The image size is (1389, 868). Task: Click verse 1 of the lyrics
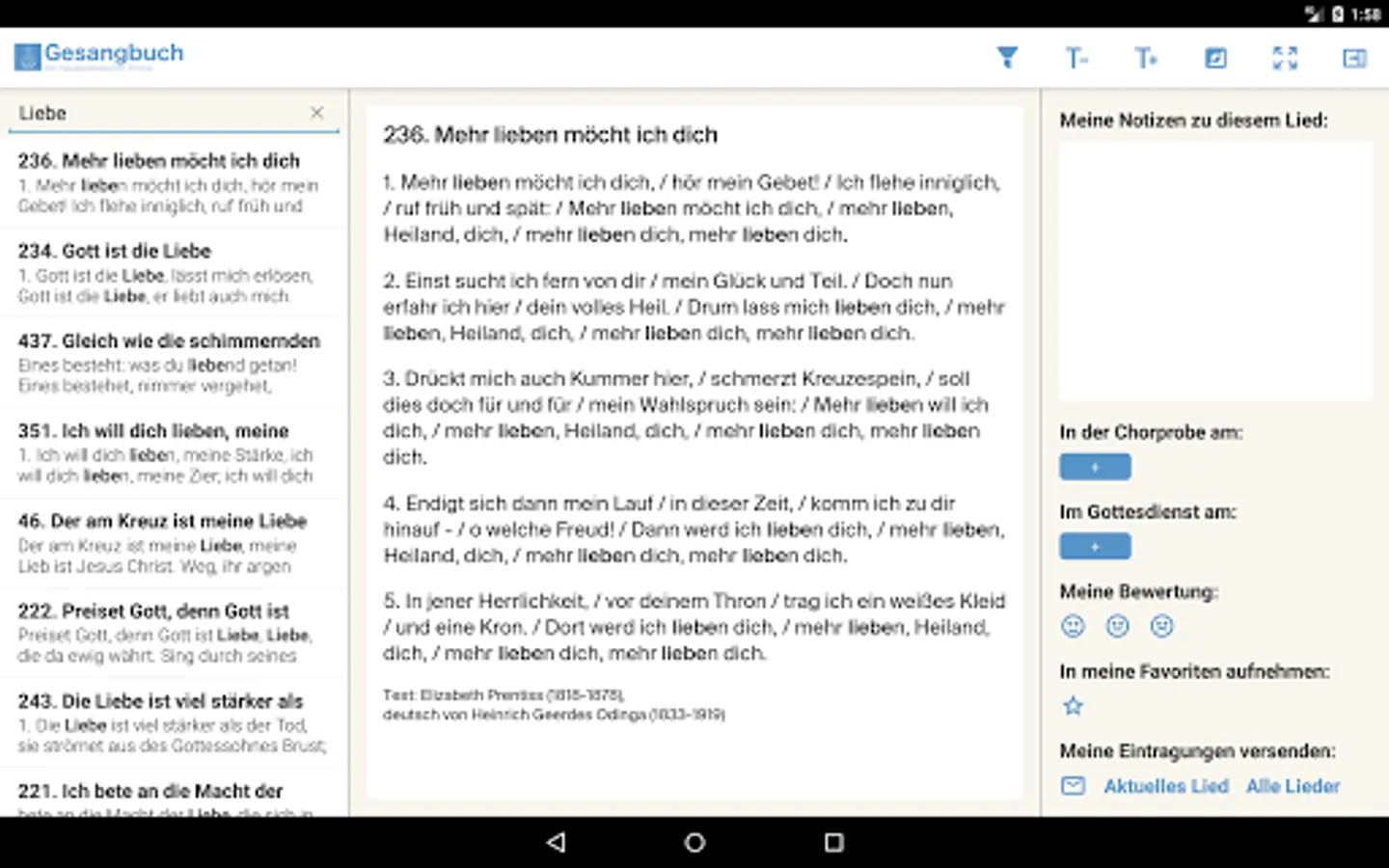point(693,208)
